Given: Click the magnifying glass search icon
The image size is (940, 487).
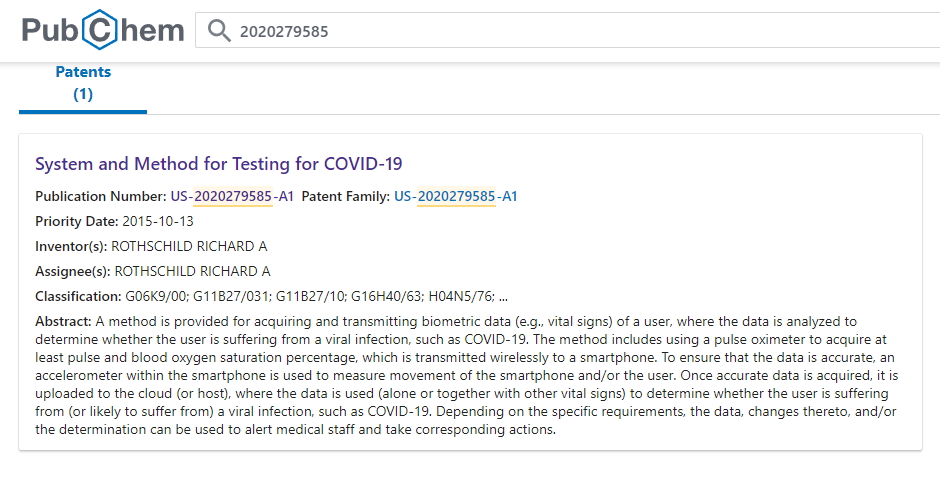Looking at the screenshot, I should pyautogui.click(x=219, y=31).
